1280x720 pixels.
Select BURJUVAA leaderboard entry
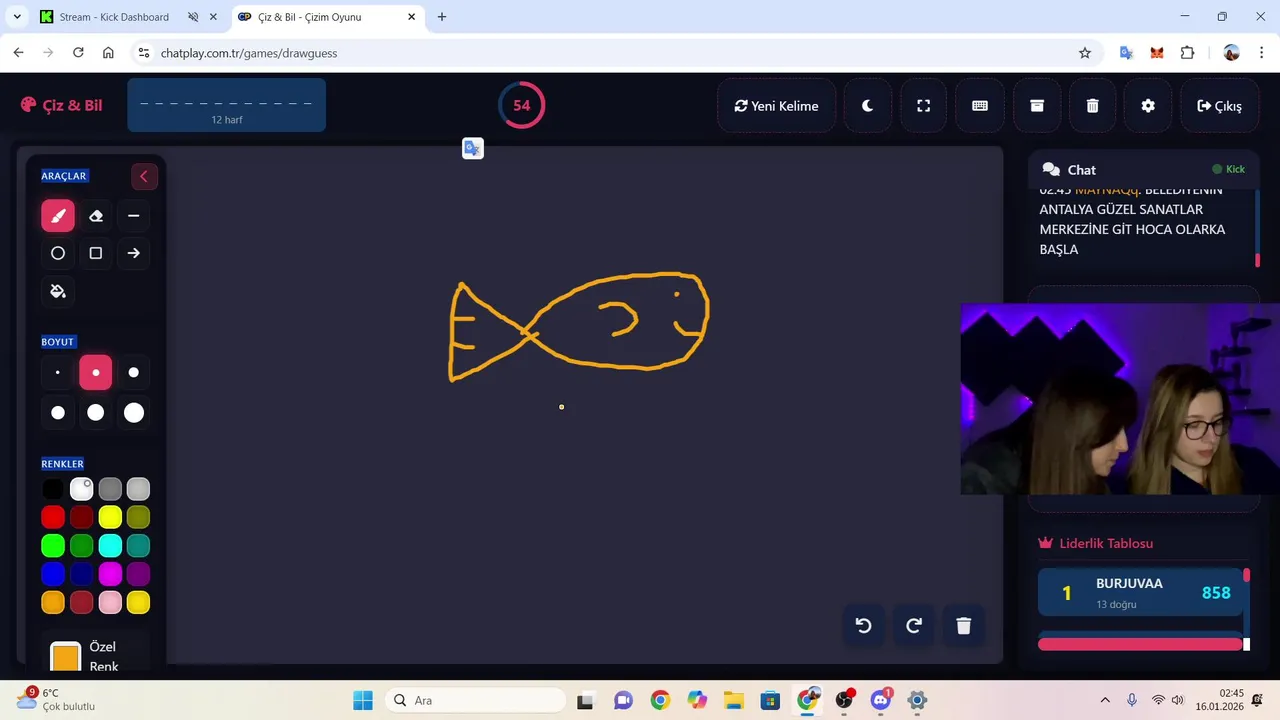[1140, 593]
